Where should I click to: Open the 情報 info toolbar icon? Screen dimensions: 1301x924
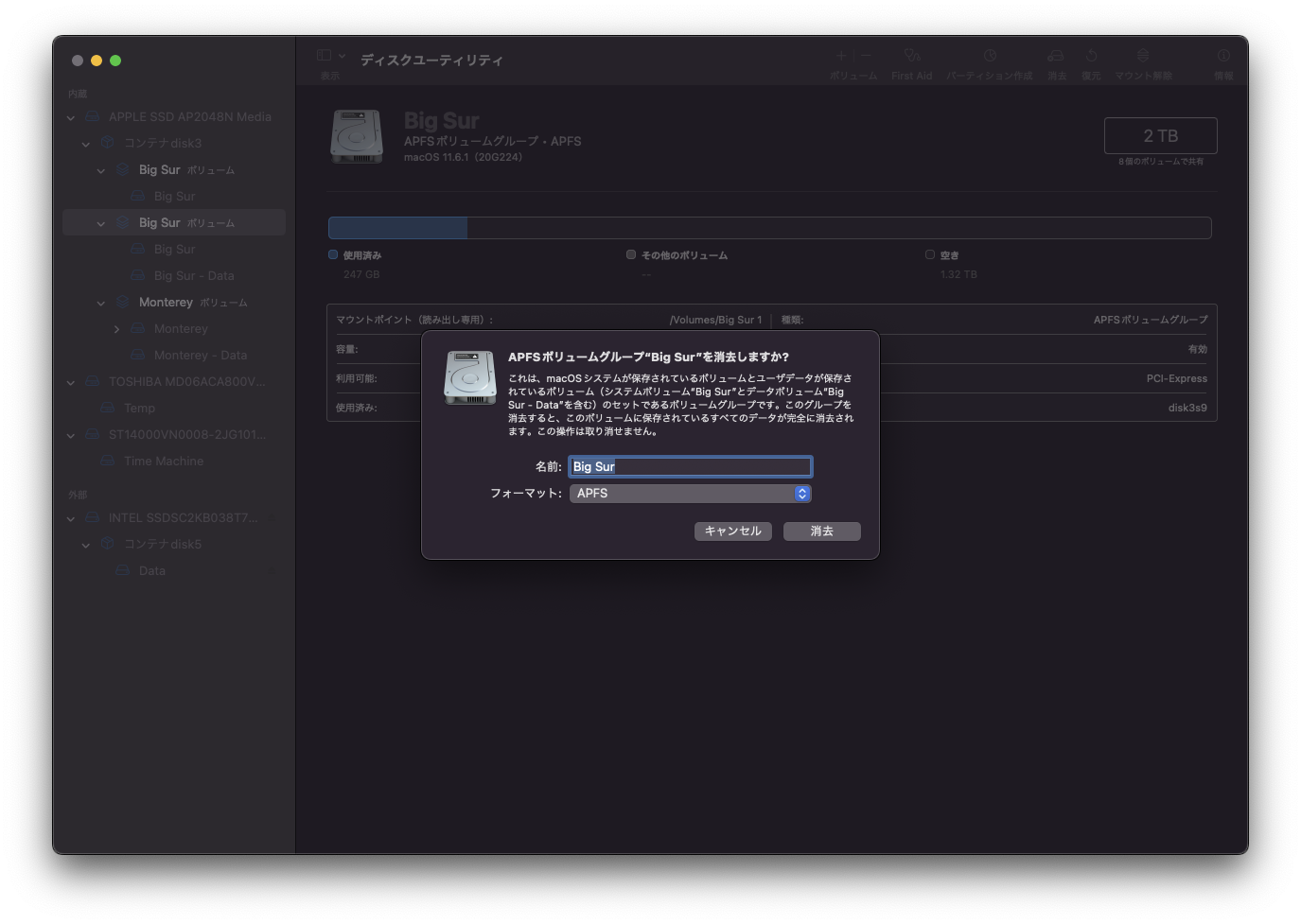pos(1223,56)
